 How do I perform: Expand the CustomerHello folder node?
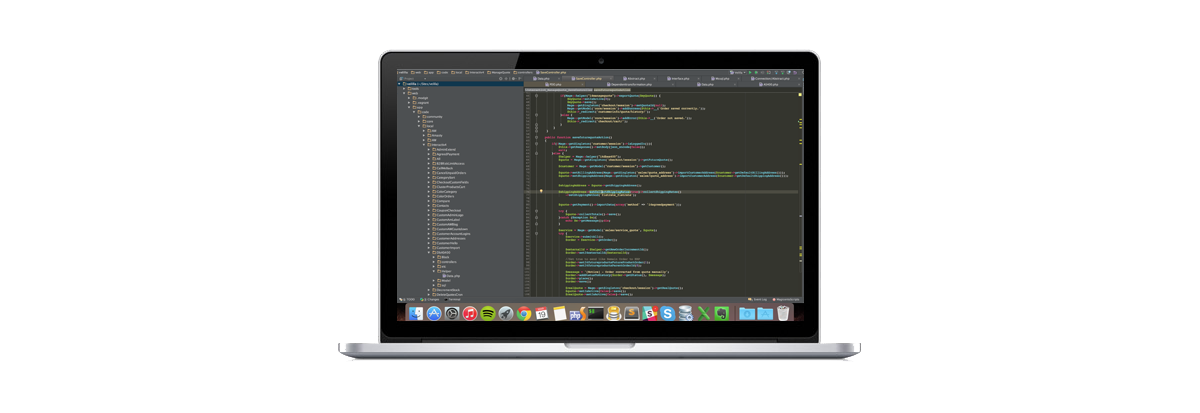(429, 242)
